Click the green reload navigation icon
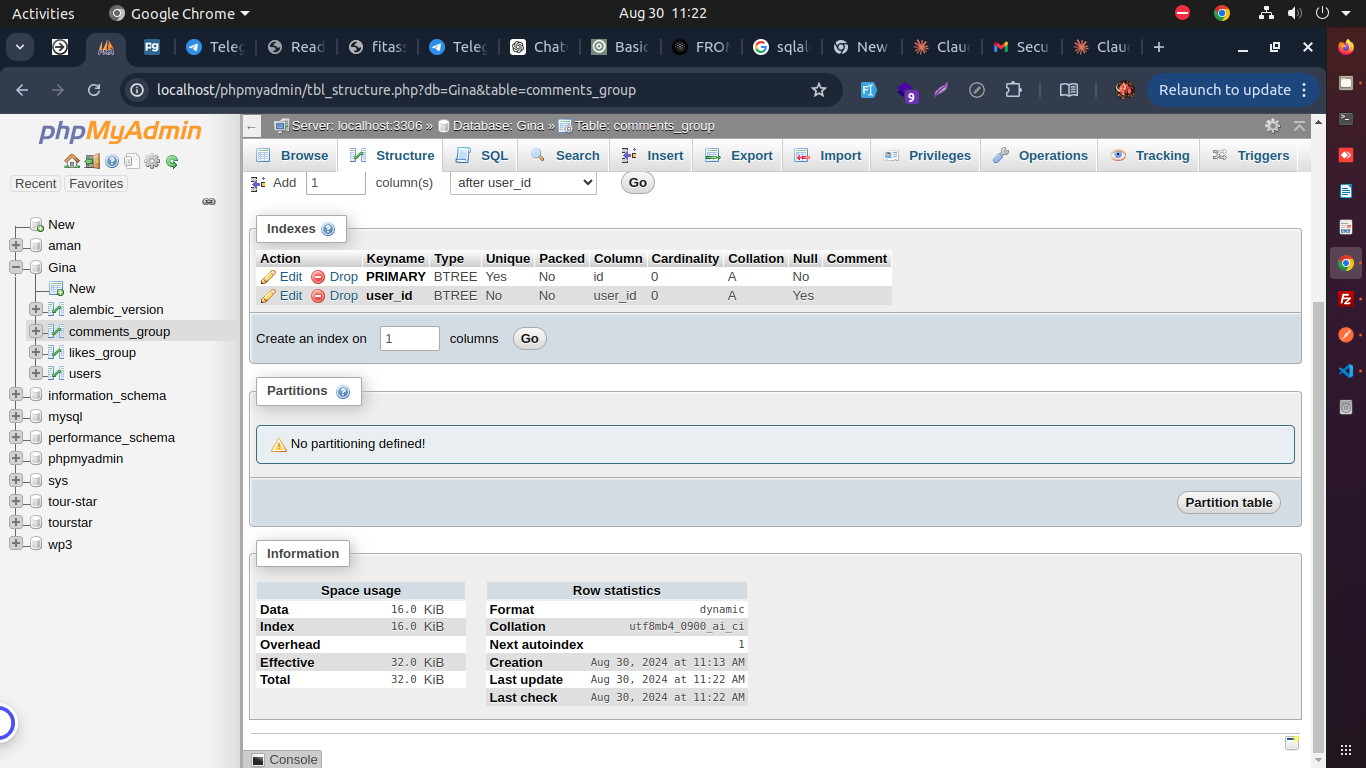Image resolution: width=1366 pixels, height=768 pixels. [x=172, y=161]
